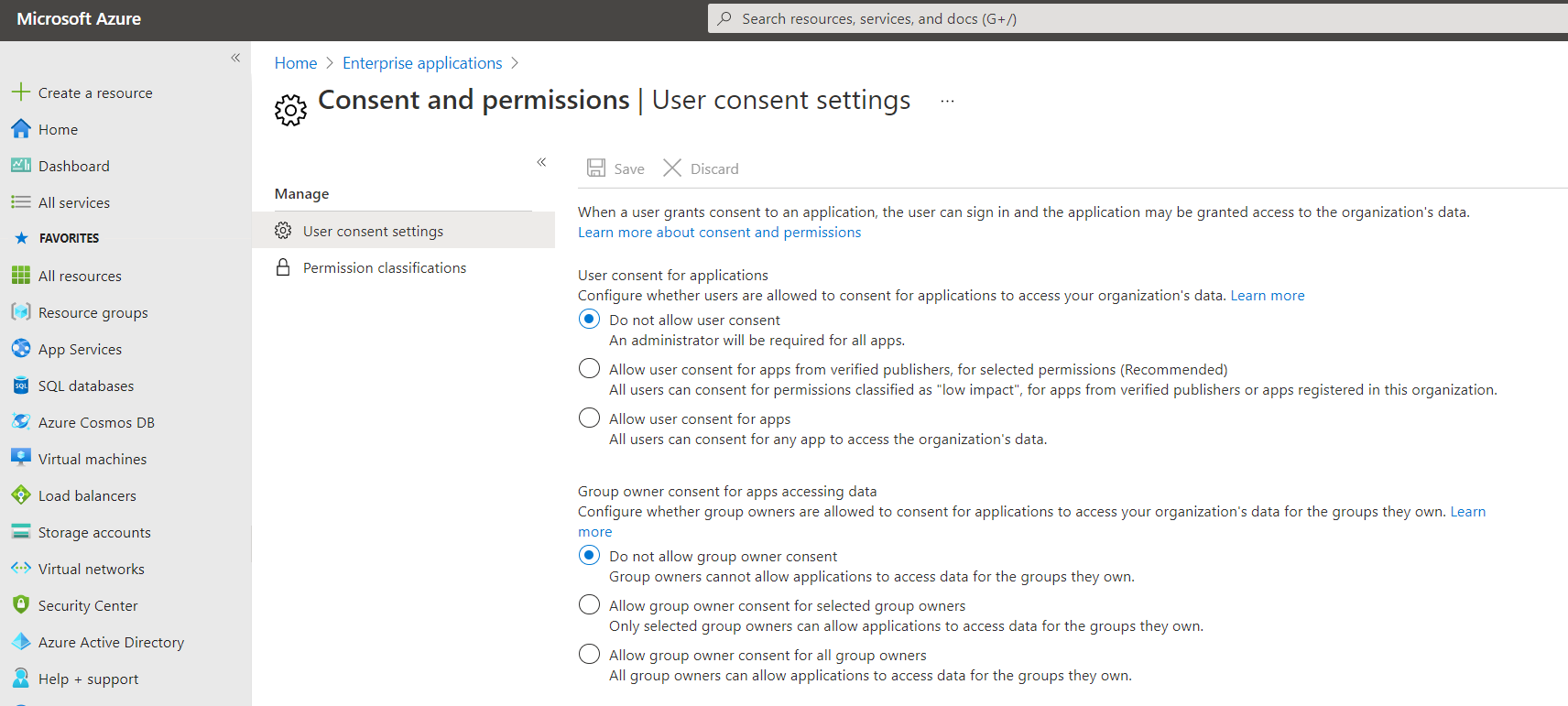Click the Storage accounts icon
The height and width of the screenshot is (706, 1568).
coord(21,532)
